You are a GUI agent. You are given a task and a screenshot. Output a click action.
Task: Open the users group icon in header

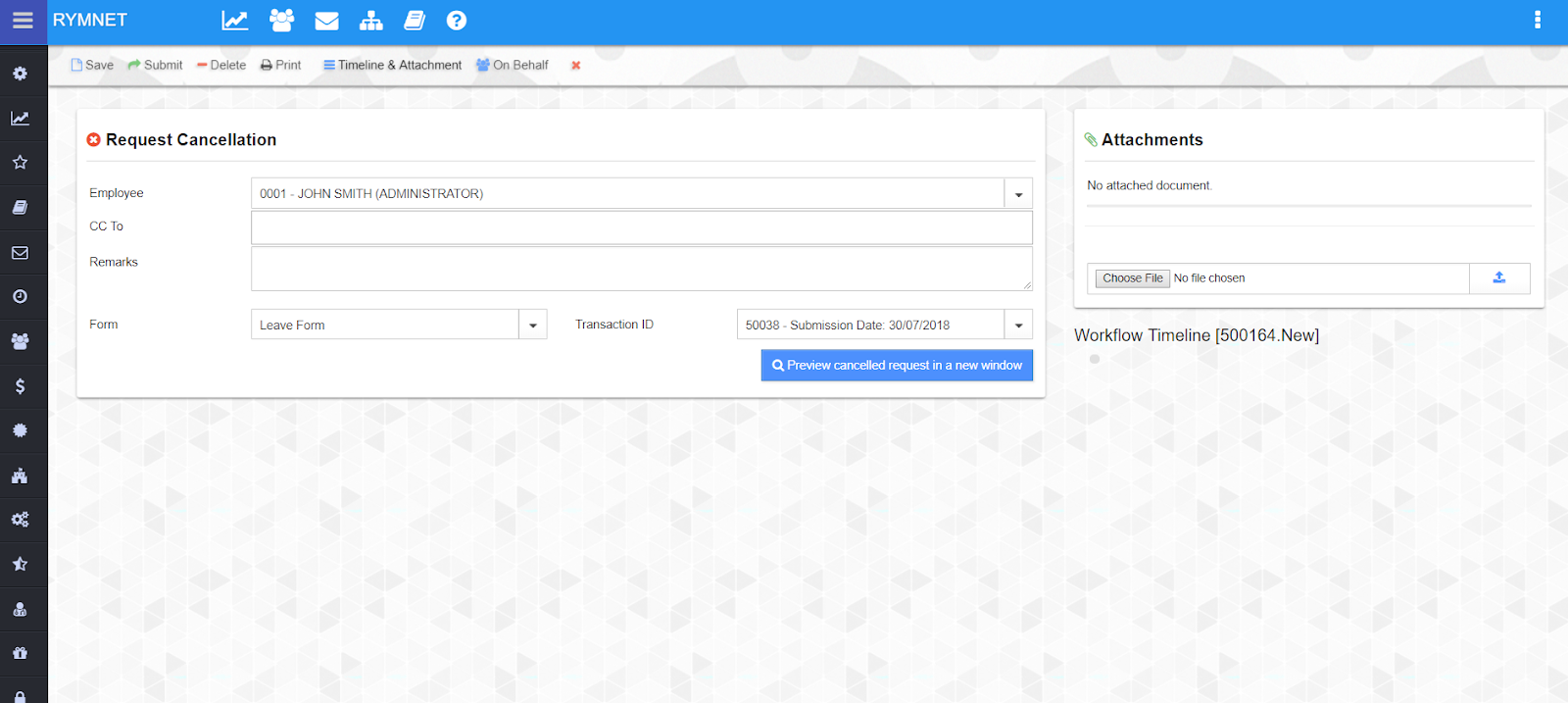(x=281, y=21)
